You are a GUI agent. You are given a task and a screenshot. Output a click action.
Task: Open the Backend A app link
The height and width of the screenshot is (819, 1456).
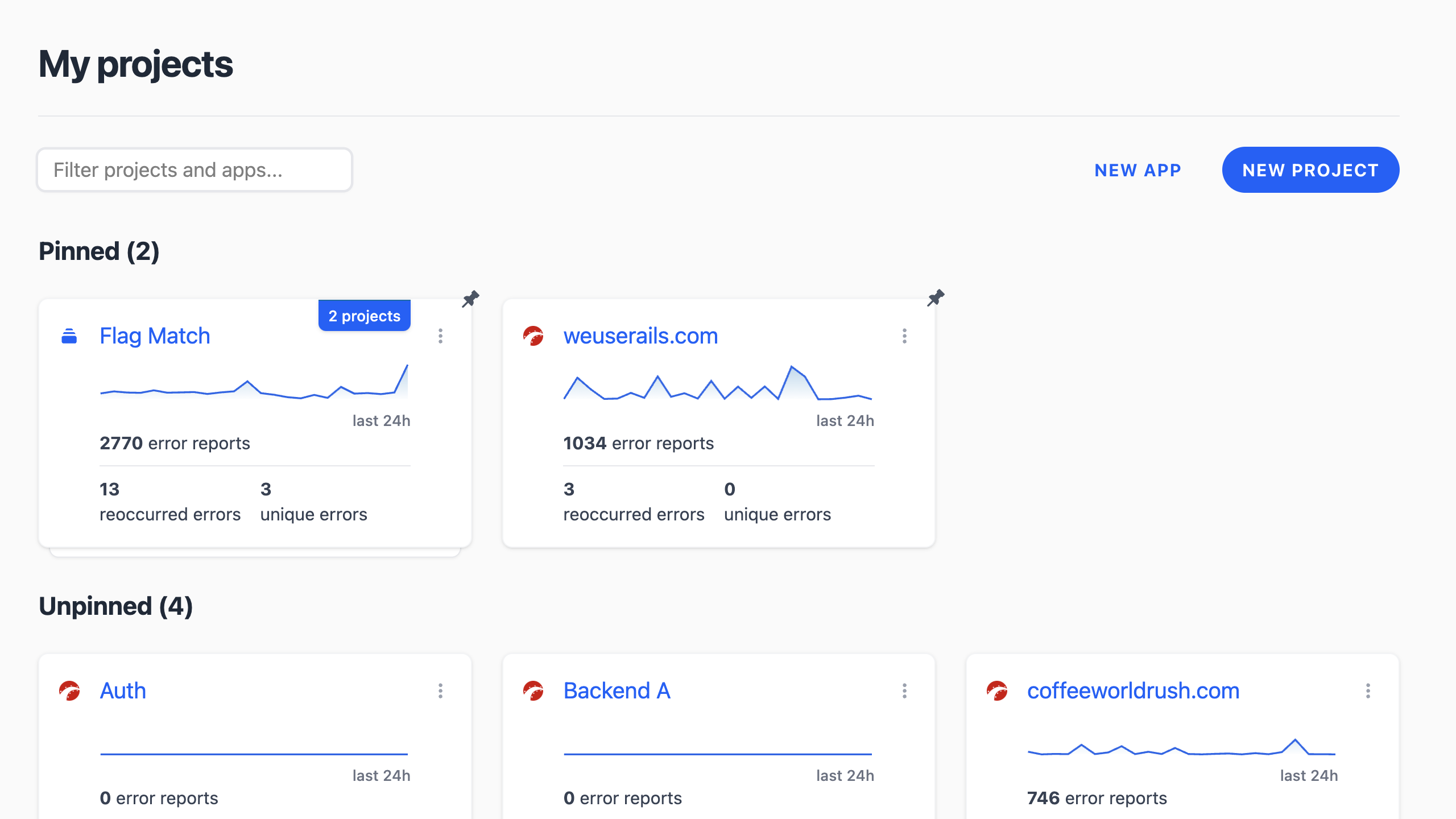617,691
